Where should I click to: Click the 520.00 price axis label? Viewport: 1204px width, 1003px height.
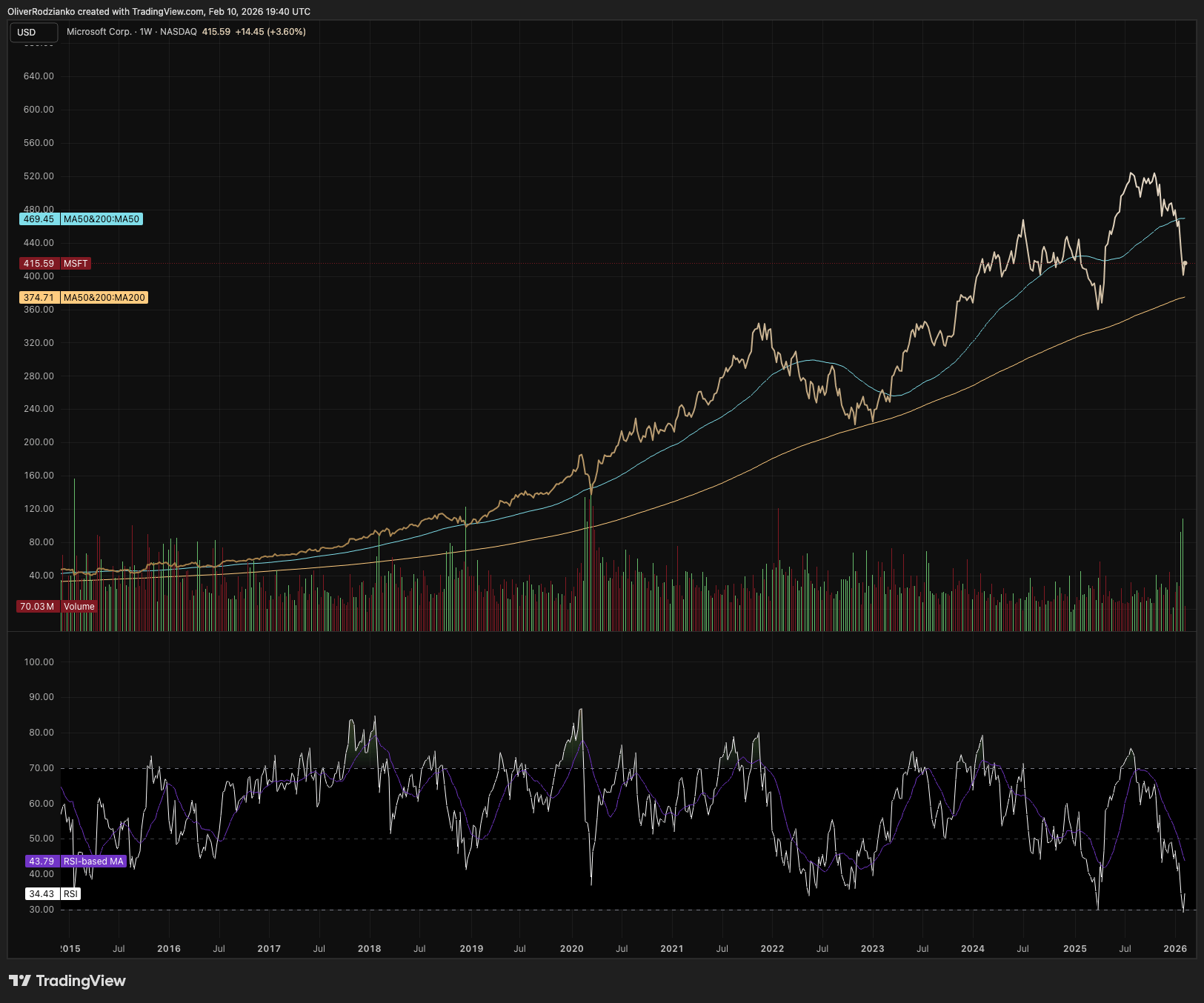(x=39, y=176)
